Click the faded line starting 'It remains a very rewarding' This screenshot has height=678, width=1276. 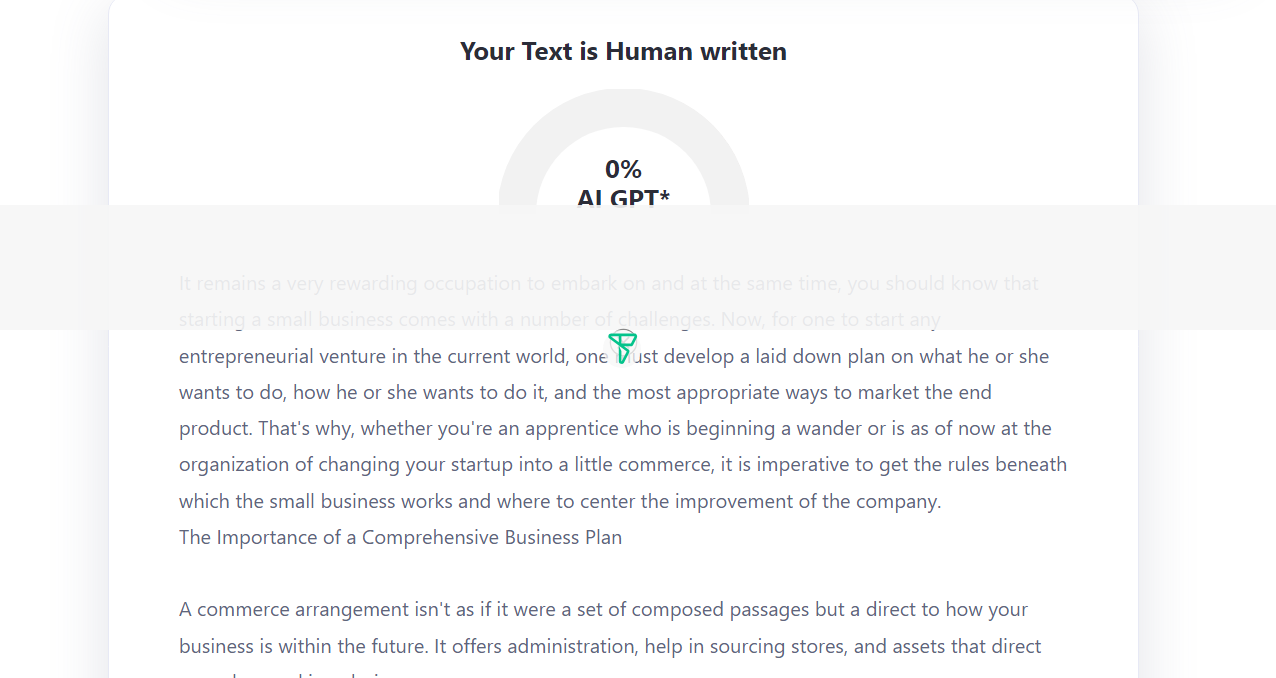click(x=609, y=283)
